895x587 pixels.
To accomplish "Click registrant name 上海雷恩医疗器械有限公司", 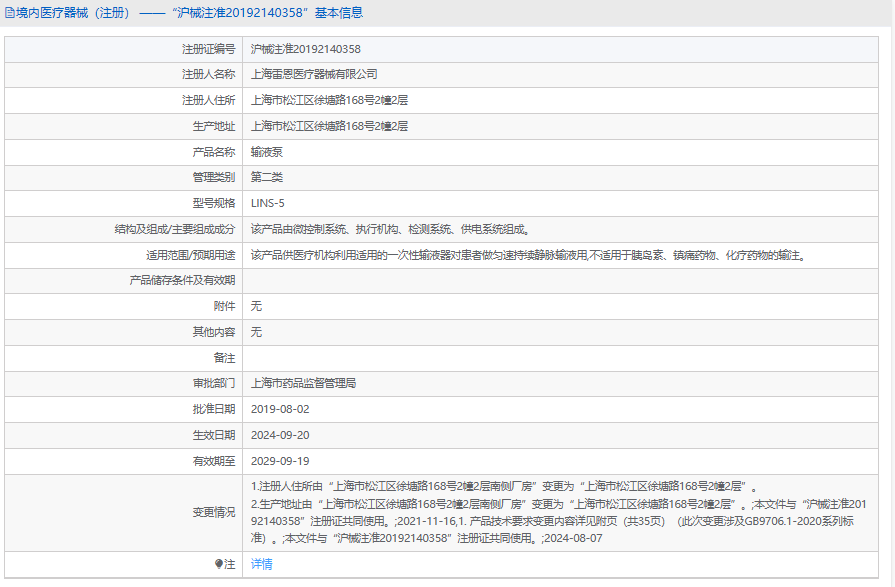I will coord(314,74).
